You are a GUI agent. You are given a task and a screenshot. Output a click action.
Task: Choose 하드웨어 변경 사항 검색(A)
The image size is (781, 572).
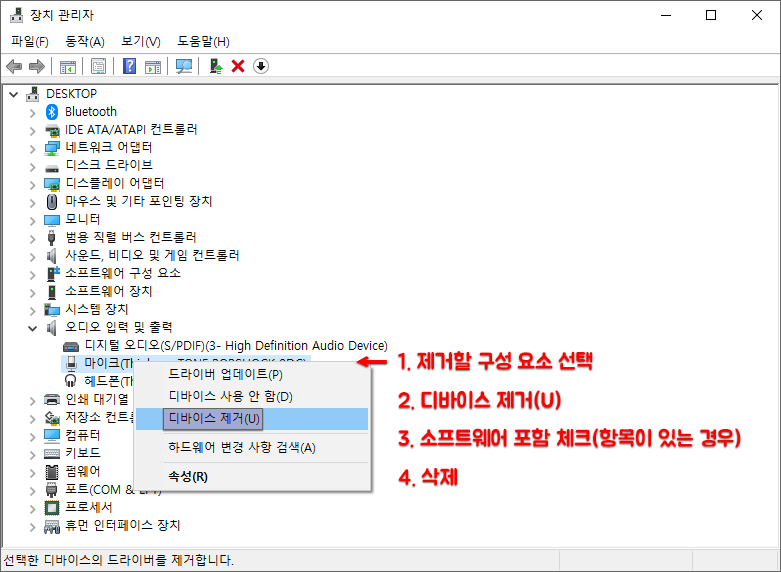pos(252,447)
